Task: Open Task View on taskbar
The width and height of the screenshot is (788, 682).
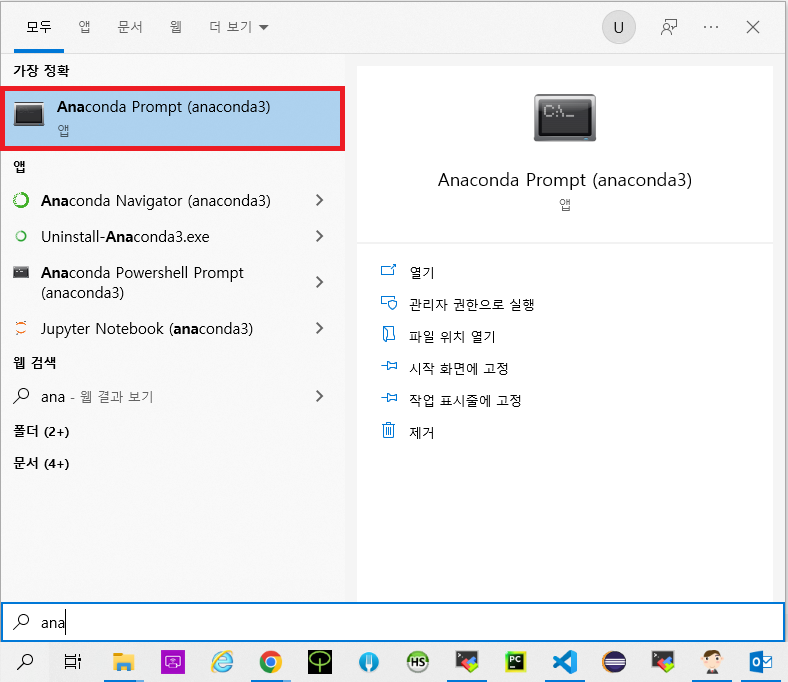Action: point(73,662)
